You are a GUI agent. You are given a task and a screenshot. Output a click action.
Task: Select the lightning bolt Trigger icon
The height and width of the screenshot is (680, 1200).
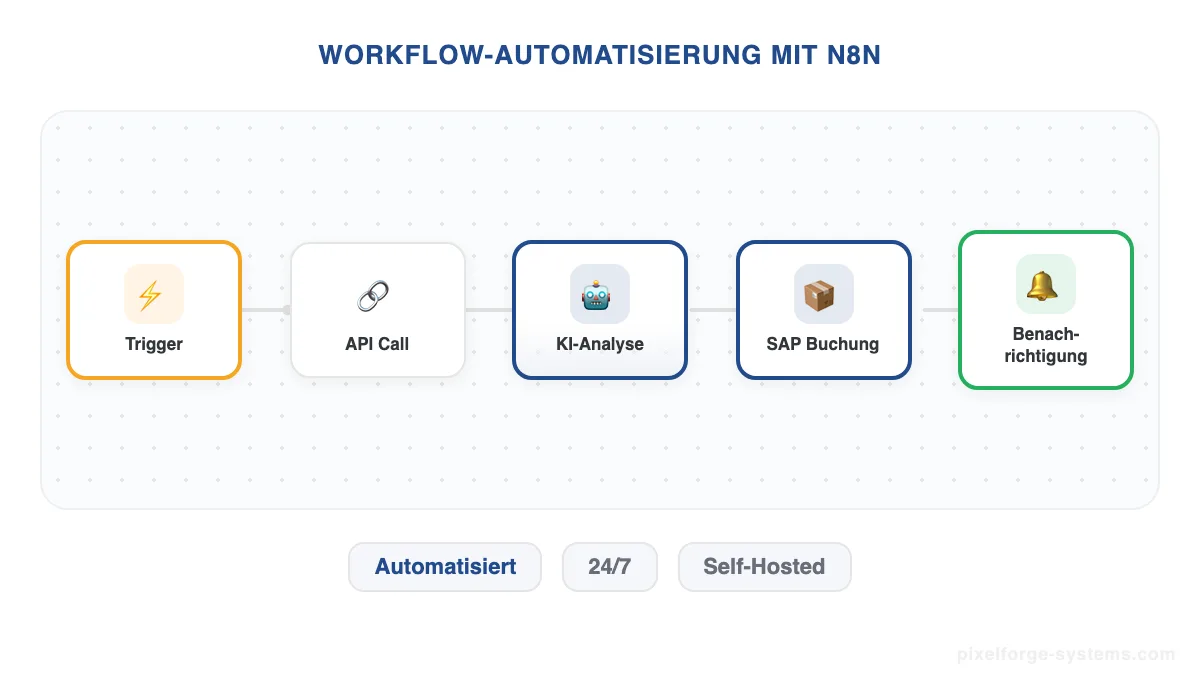coord(153,294)
